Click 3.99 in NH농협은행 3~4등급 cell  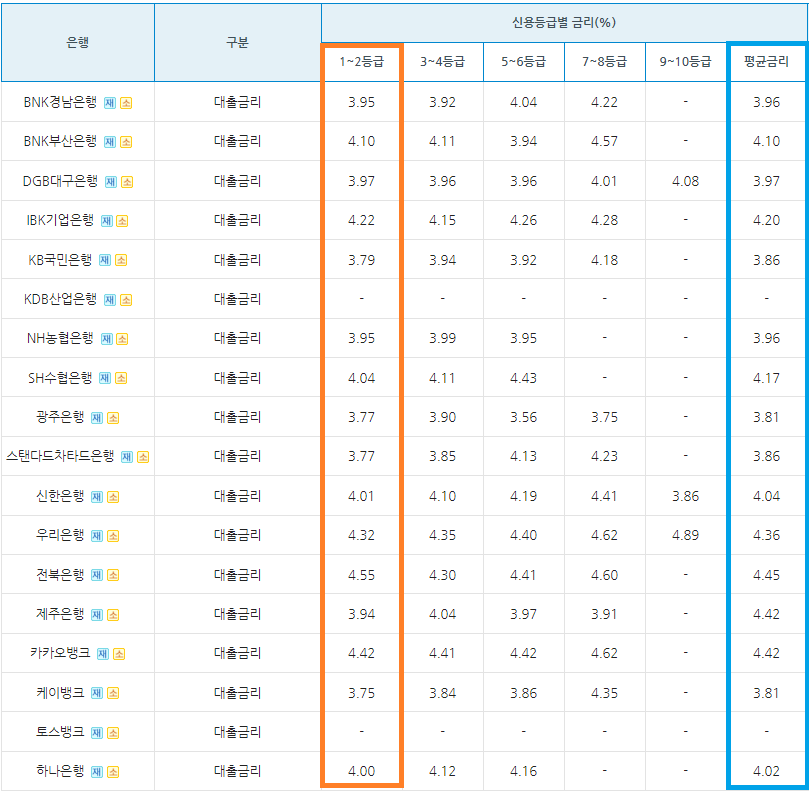tap(443, 338)
